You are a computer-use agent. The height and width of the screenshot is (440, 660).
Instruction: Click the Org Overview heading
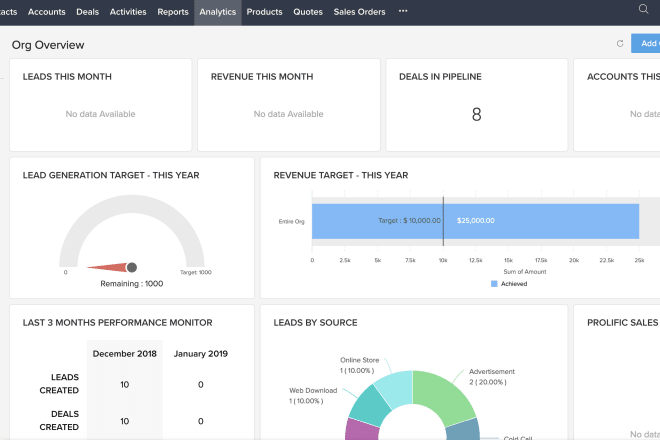tap(48, 45)
